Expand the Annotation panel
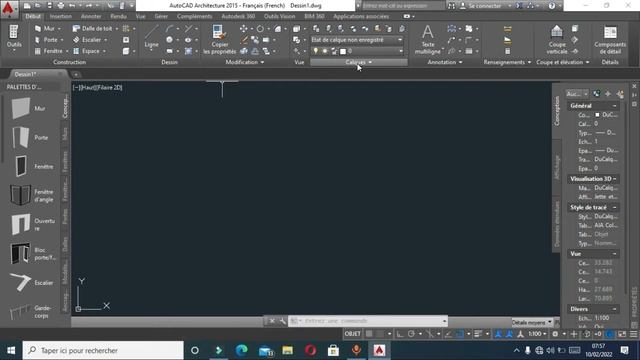 click(444, 62)
